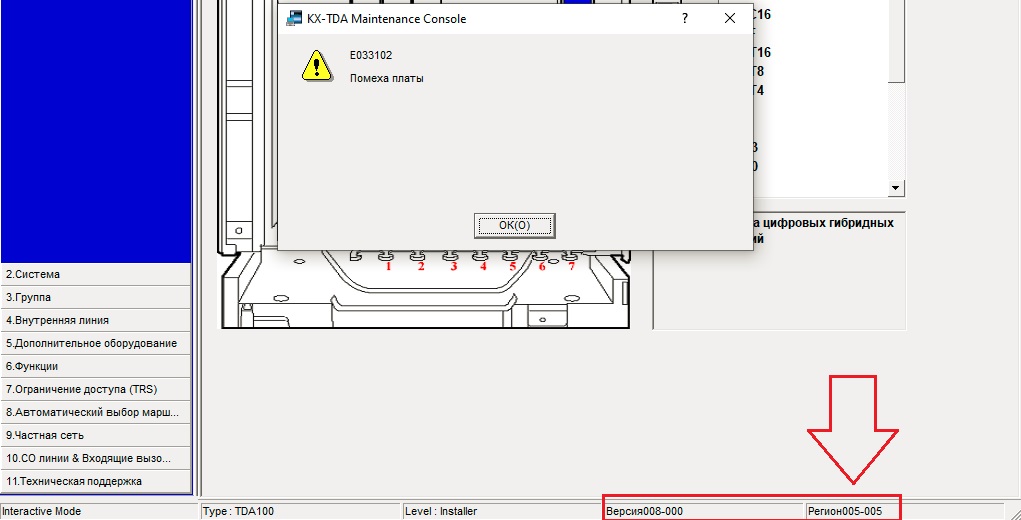Click the help question mark in dialog title

point(685,19)
